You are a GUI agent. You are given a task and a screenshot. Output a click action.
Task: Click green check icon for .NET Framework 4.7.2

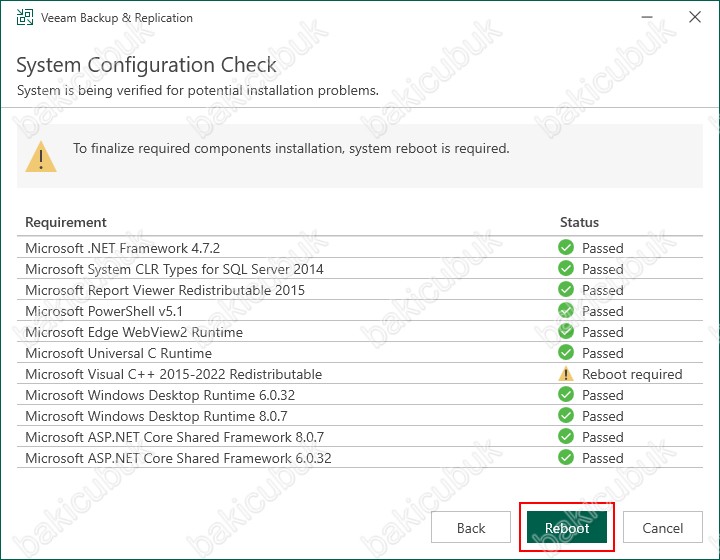click(566, 247)
